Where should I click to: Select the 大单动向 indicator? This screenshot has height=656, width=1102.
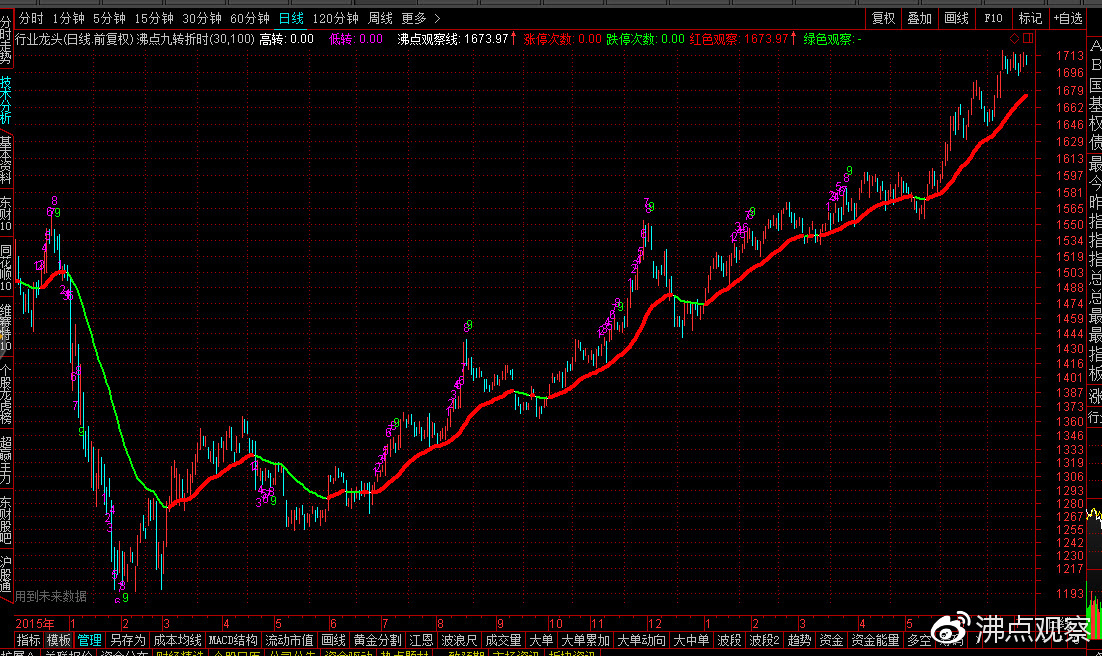(642, 641)
